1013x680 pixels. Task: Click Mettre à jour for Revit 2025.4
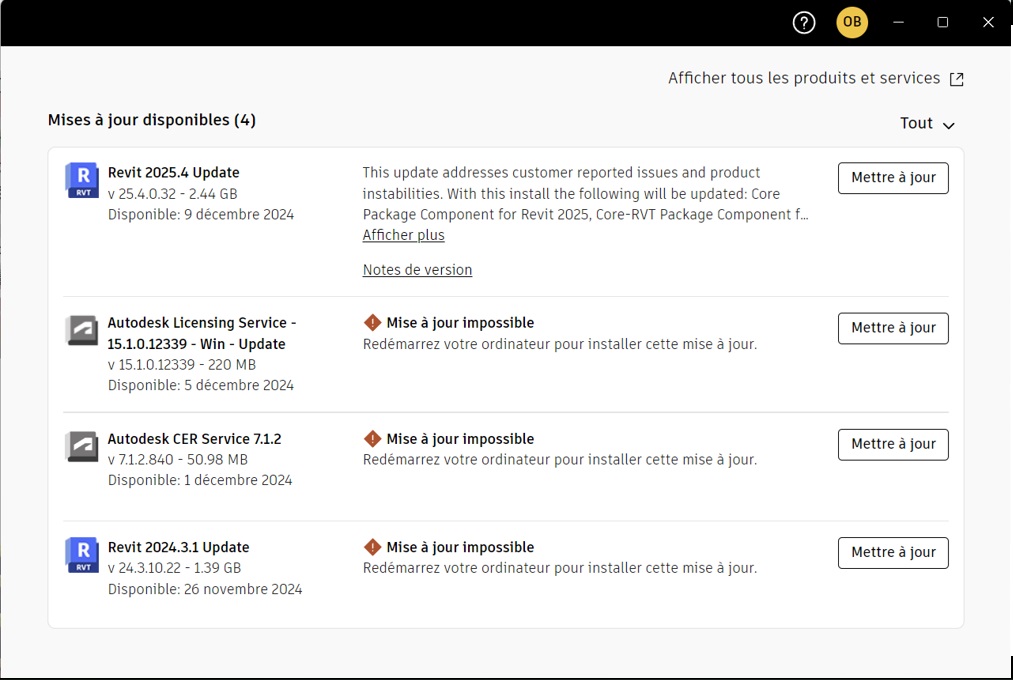click(892, 178)
